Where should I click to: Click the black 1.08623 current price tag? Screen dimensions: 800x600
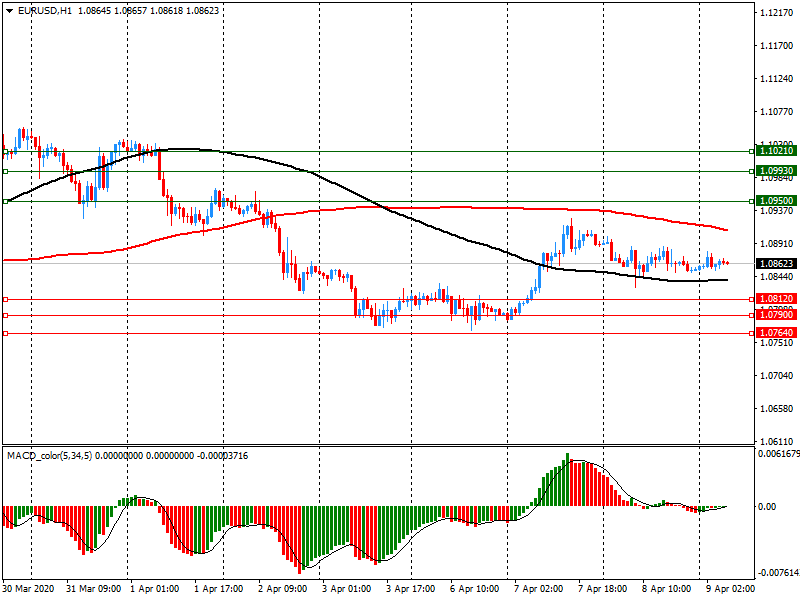coord(776,263)
